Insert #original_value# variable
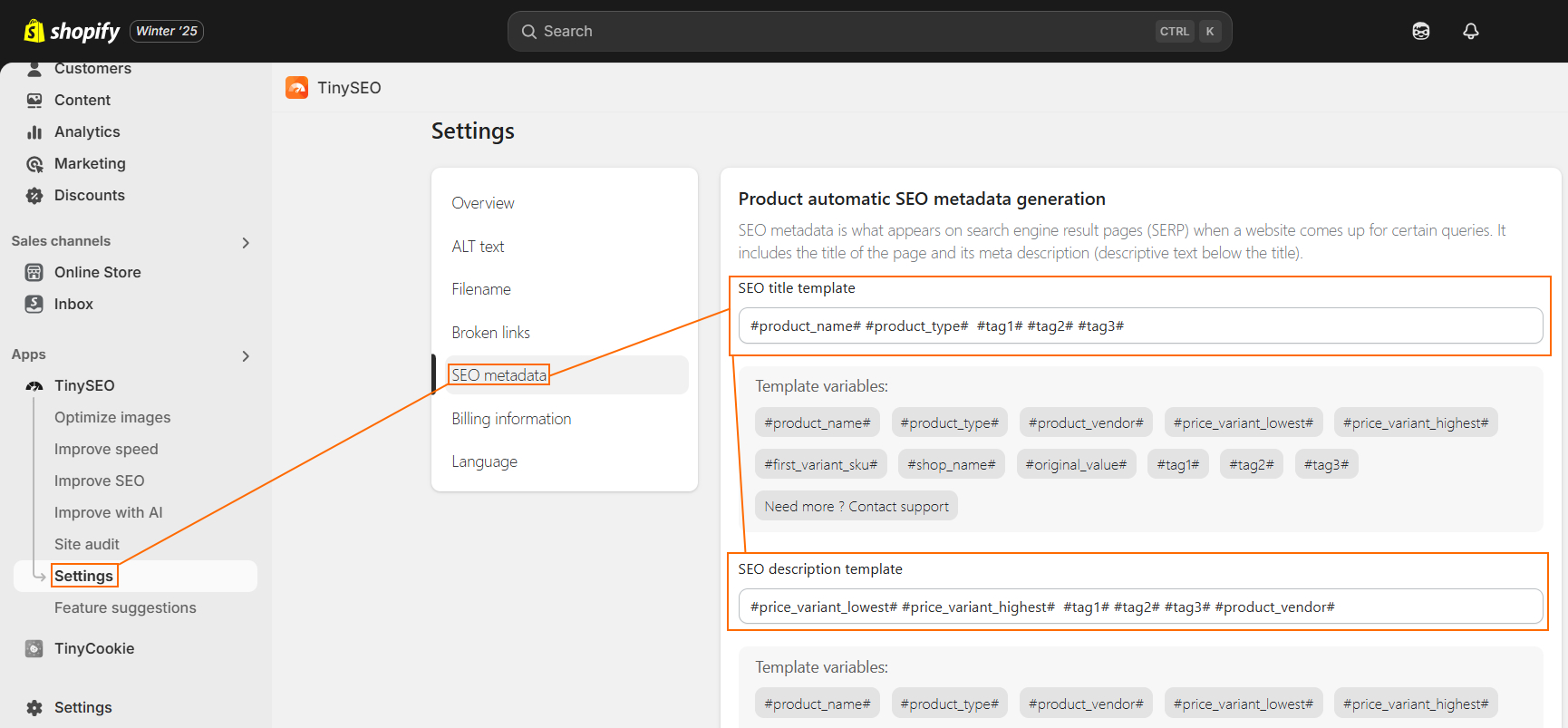The width and height of the screenshot is (1568, 728). click(1076, 464)
